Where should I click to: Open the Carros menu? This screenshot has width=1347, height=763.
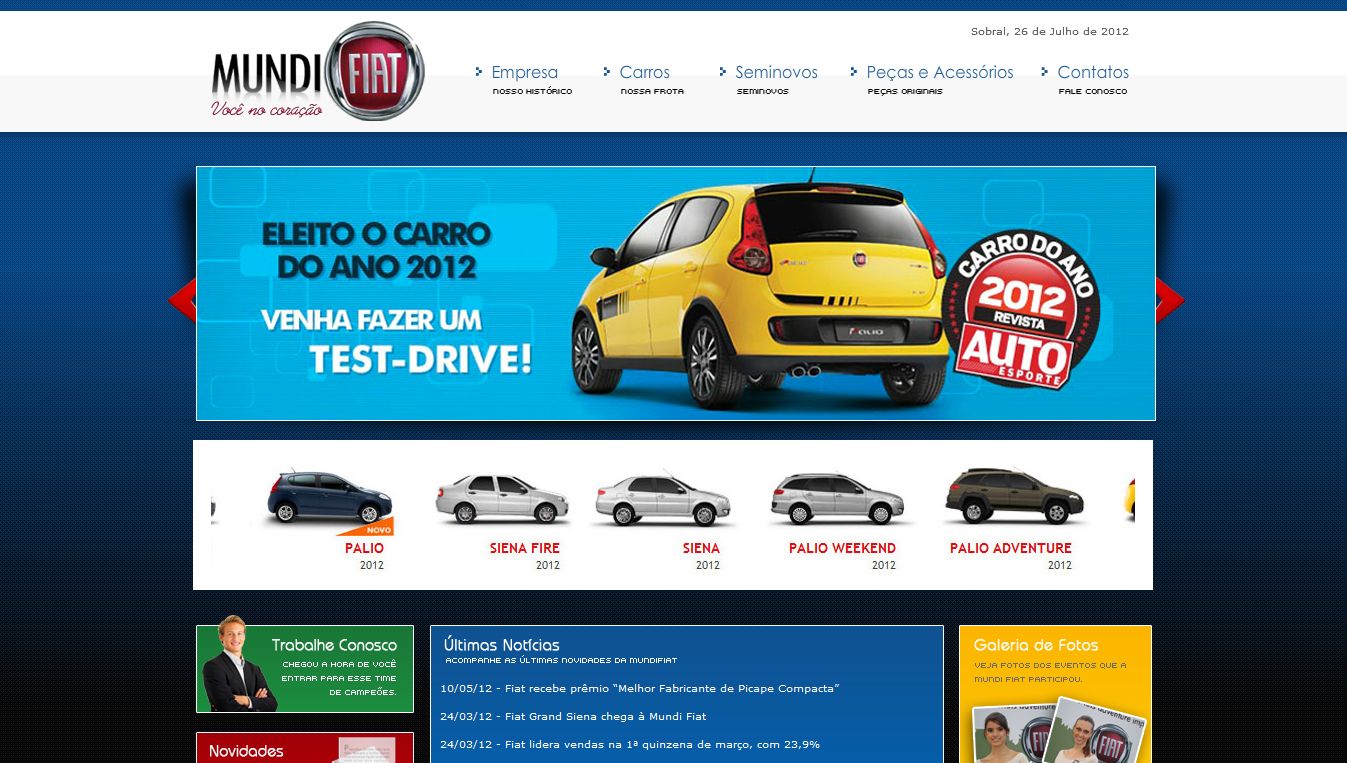click(644, 72)
